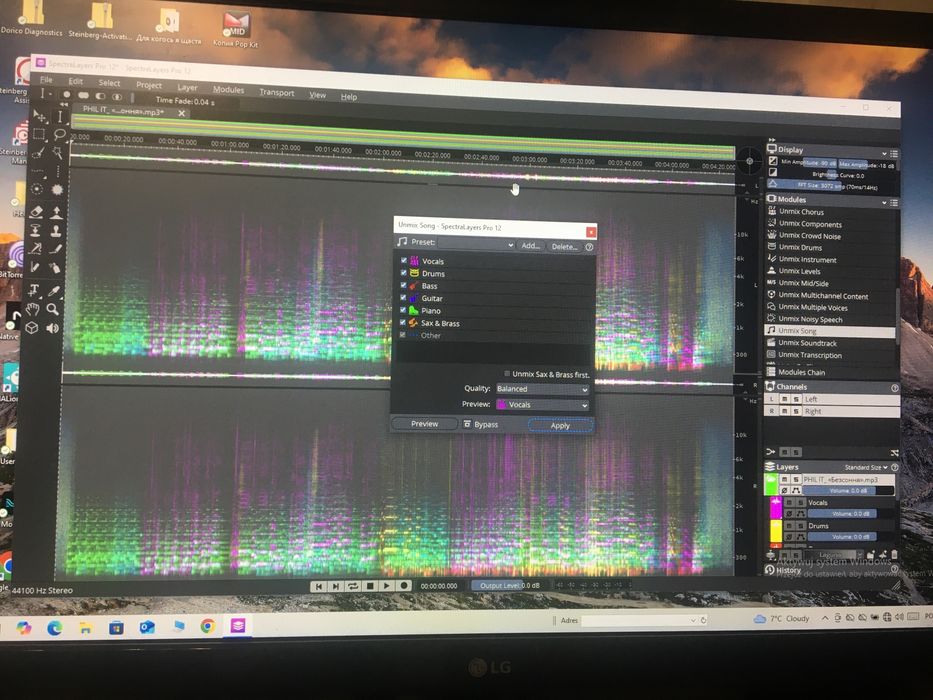Image resolution: width=933 pixels, height=700 pixels.
Task: Click the Bypass button
Action: tap(481, 424)
